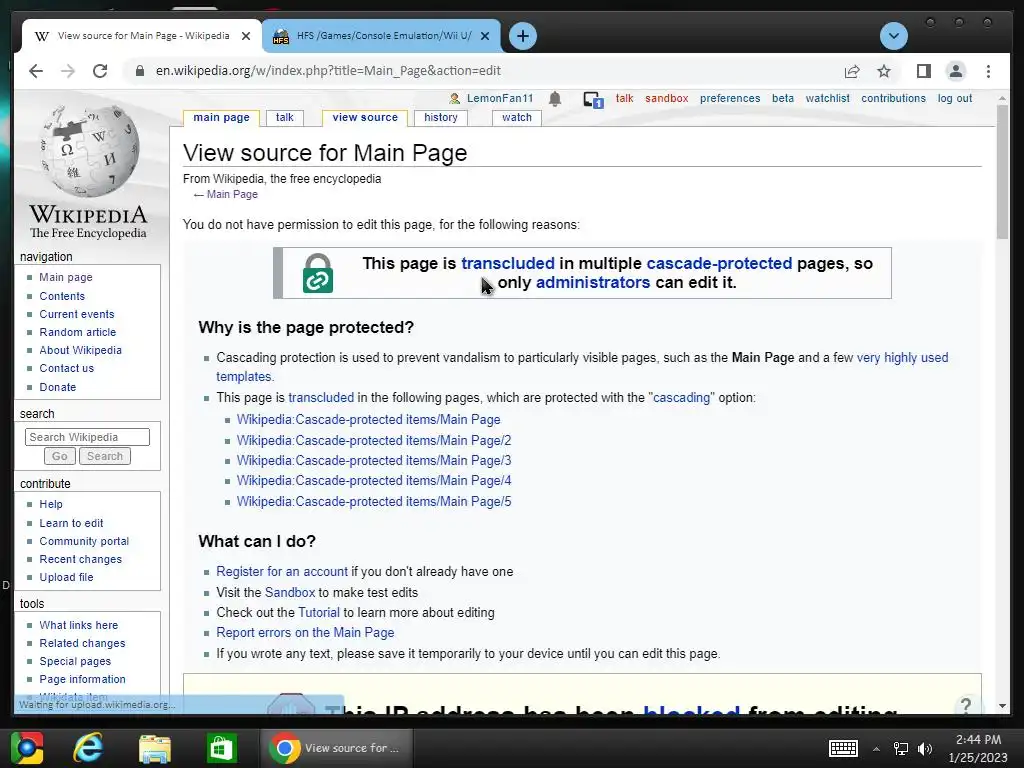Open the Chrome three-dot menu
This screenshot has width=1024, height=768.
pyautogui.click(x=988, y=71)
